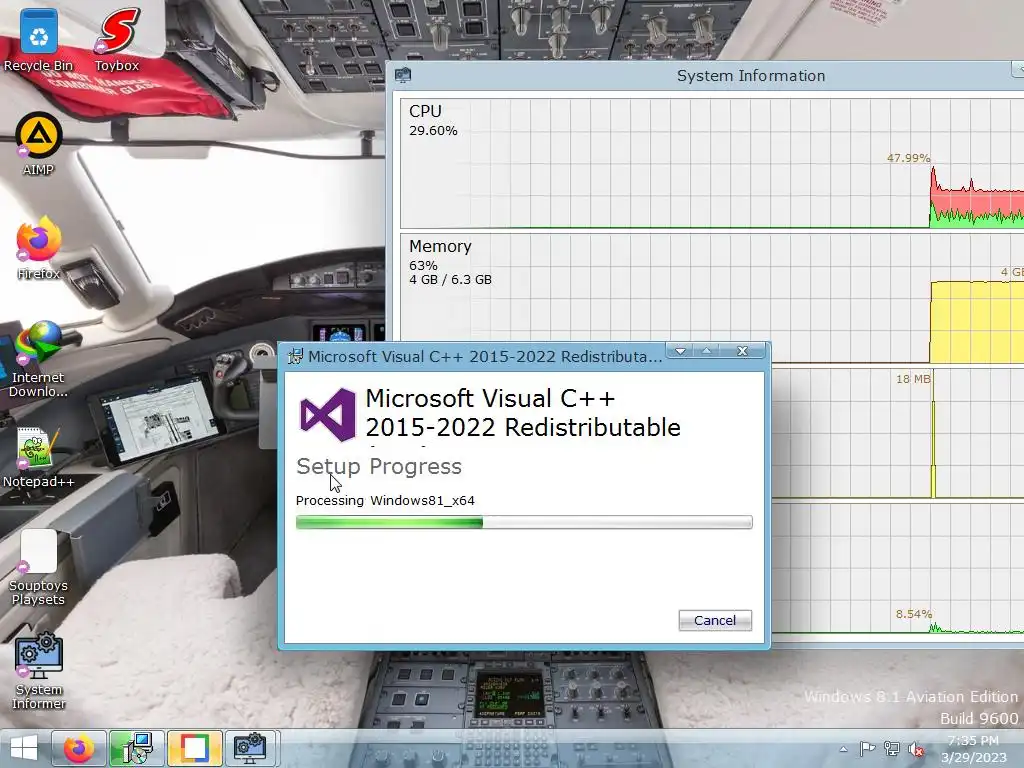Activate System Informer taskbar button
This screenshot has width=1024, height=768.
[251, 748]
